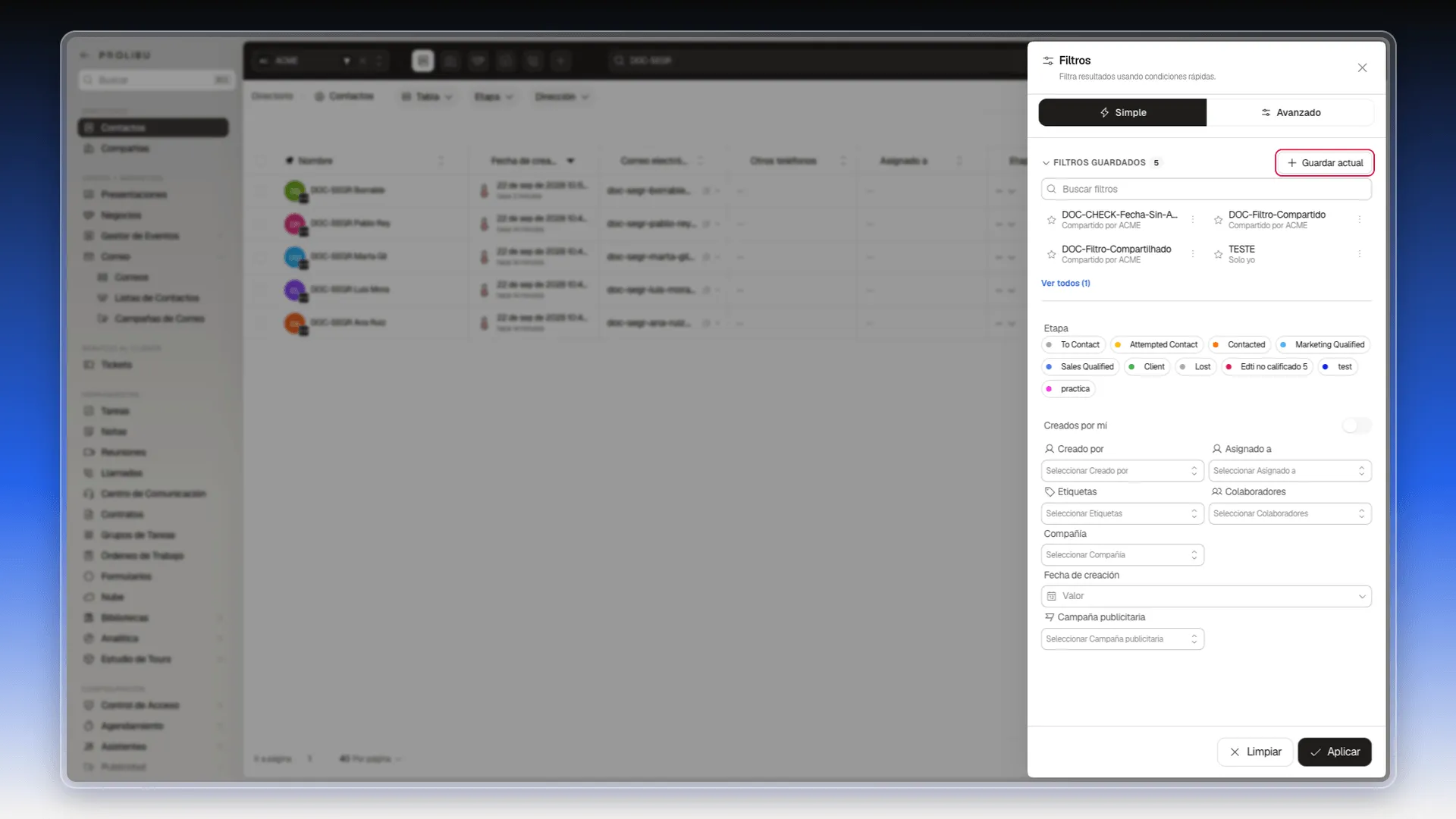Collapse the Filtros Guardados section

pyautogui.click(x=1046, y=163)
